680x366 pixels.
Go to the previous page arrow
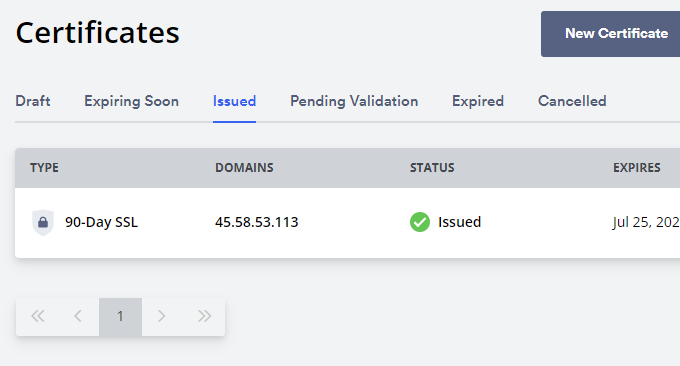coord(78,316)
